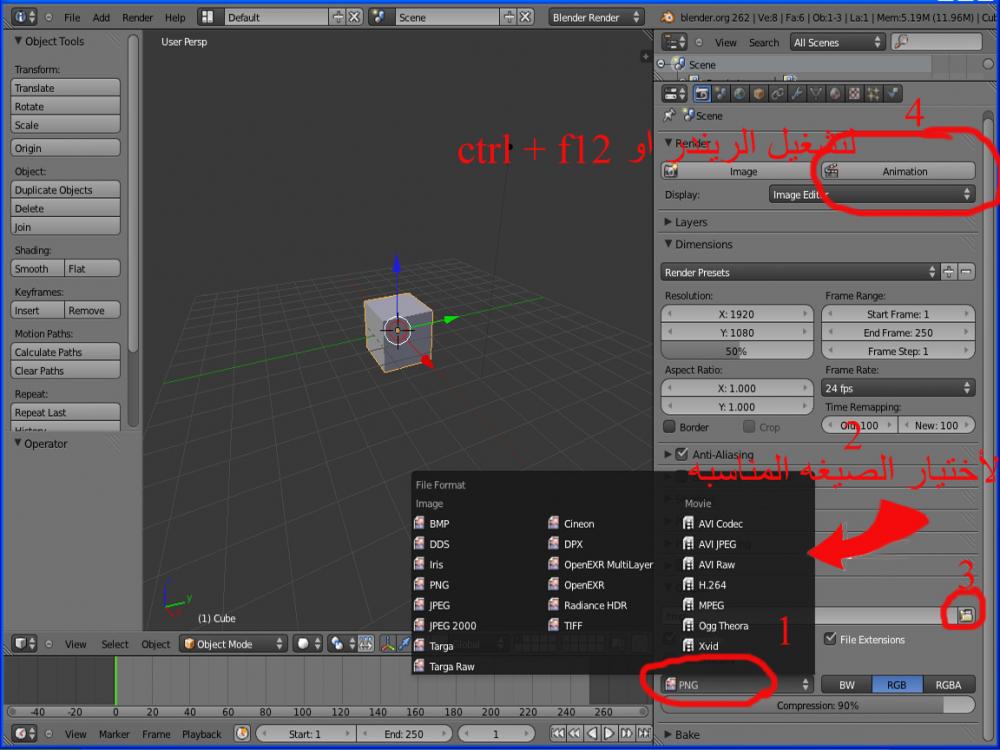Click the 50% resolution scale slider
The image size is (1000, 750).
click(x=737, y=351)
